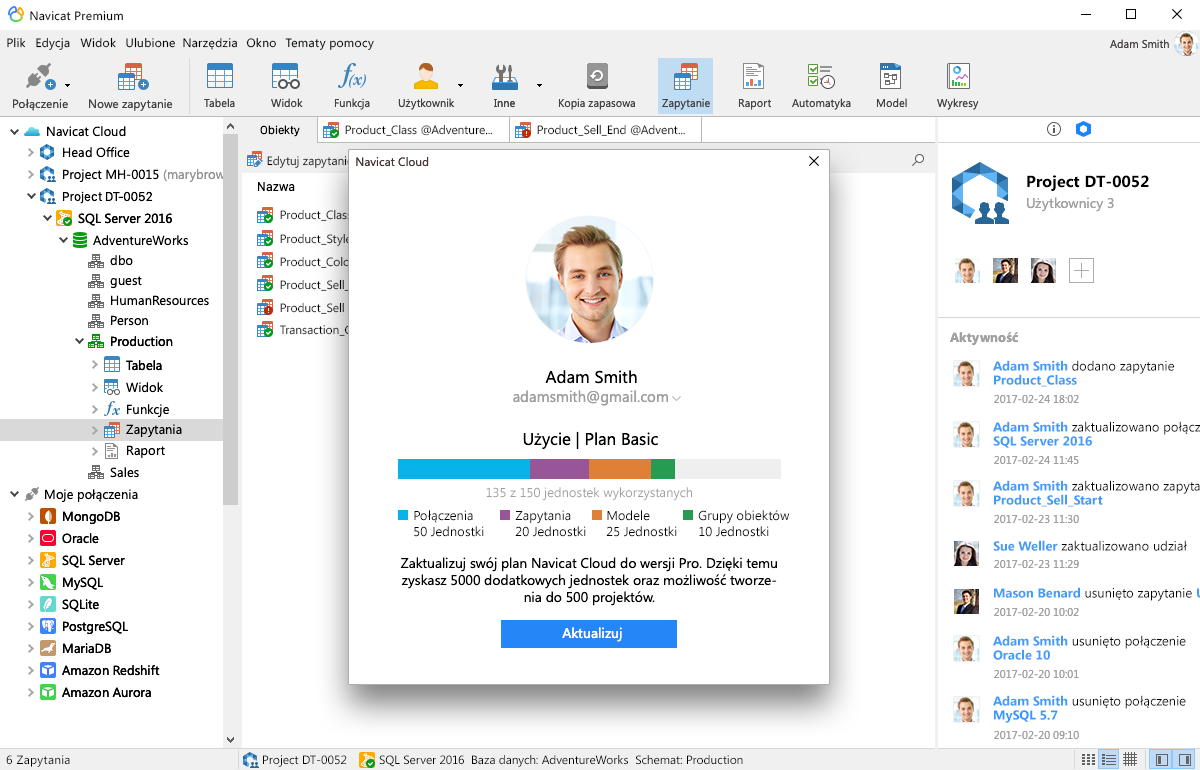Click the blue Połączenia usage bar segment

464,469
